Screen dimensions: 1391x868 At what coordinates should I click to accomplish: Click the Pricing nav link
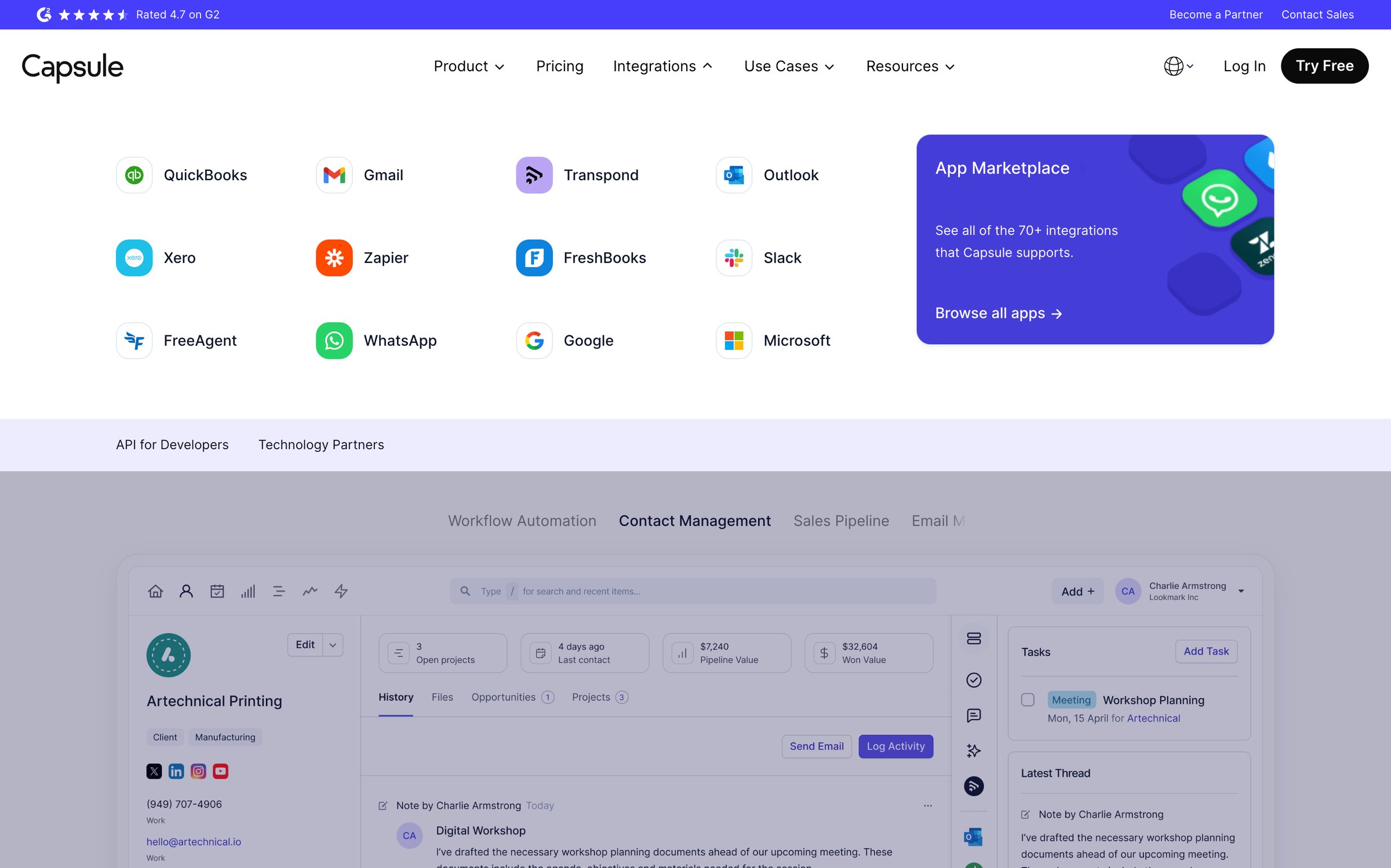559,66
